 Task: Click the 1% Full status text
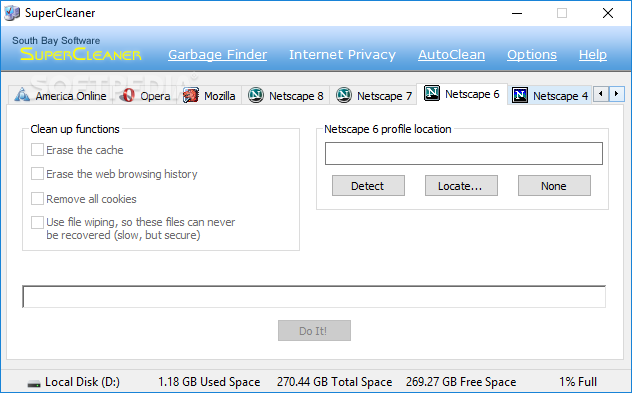578,382
